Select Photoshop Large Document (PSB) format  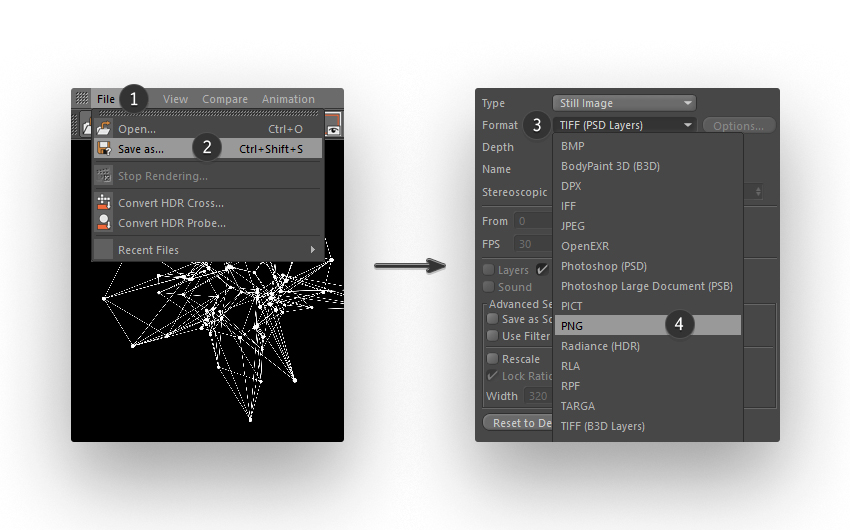click(648, 286)
